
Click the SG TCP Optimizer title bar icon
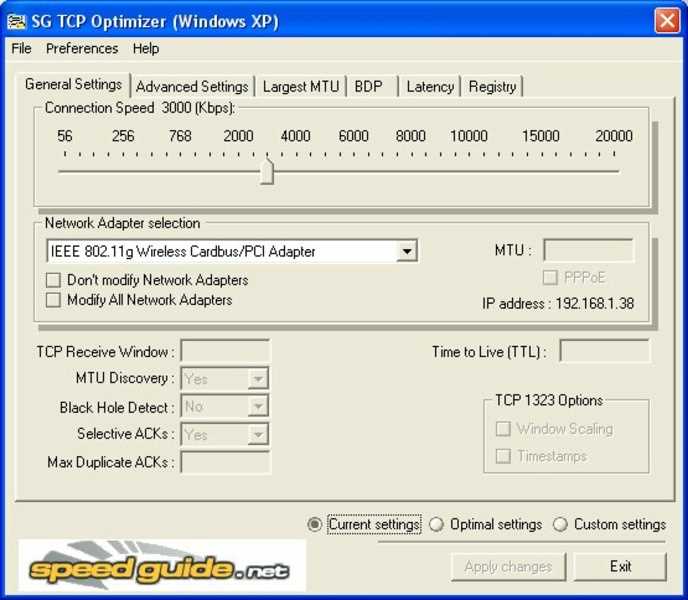(x=16, y=21)
